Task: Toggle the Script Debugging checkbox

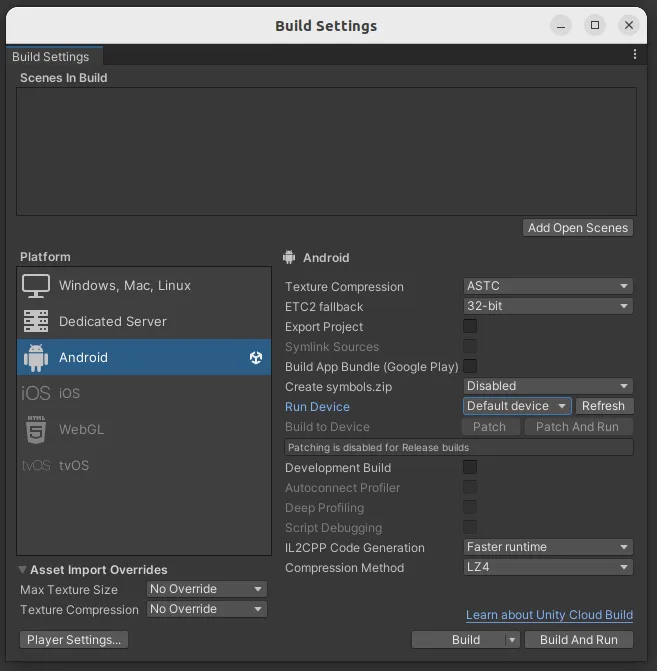Action: 470,527
